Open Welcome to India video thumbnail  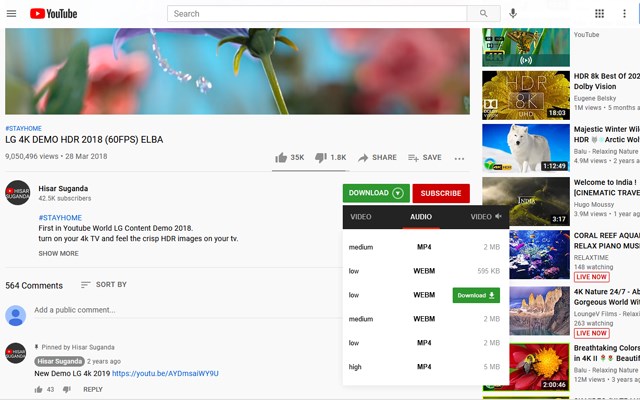coord(526,201)
